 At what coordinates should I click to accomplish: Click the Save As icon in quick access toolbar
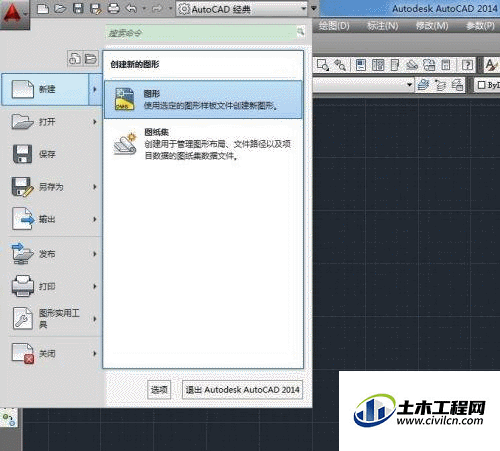click(x=96, y=9)
